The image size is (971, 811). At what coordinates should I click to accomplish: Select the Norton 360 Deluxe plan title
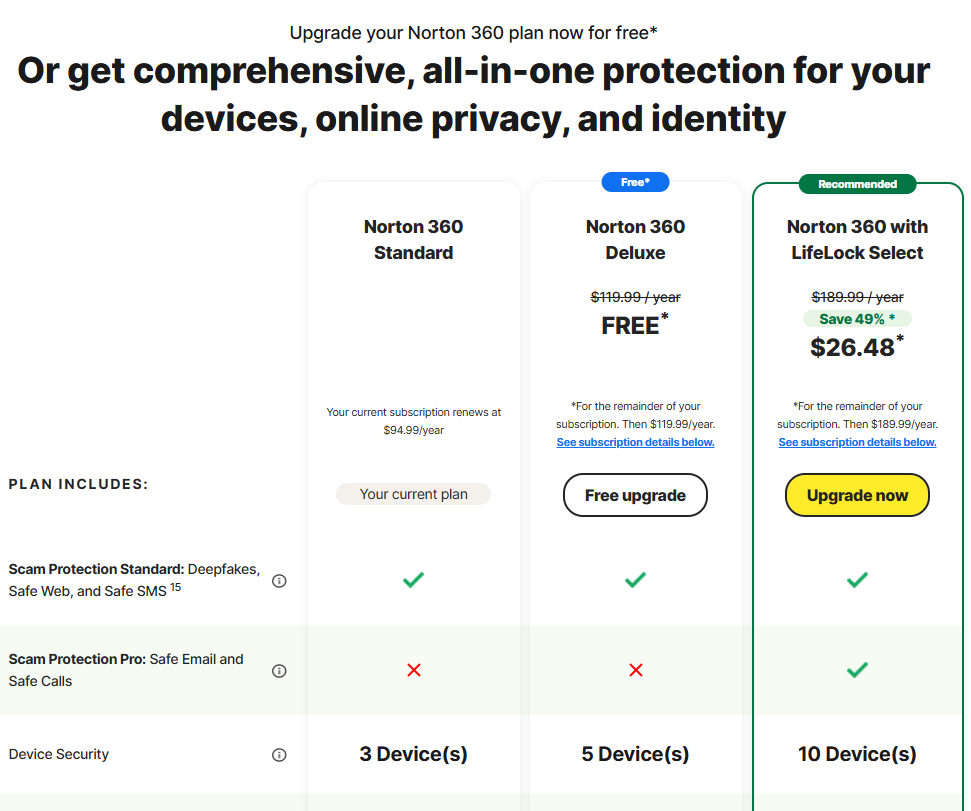[x=636, y=240]
